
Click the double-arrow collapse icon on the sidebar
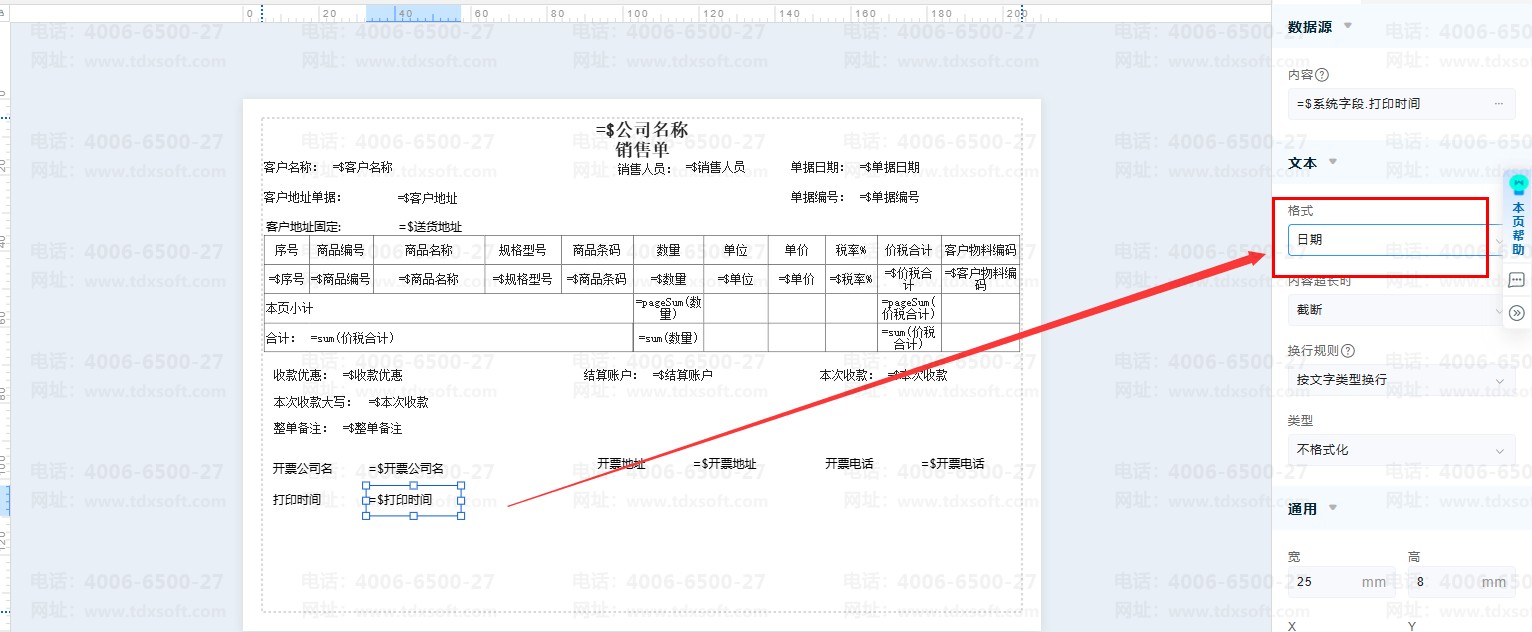click(x=1516, y=313)
